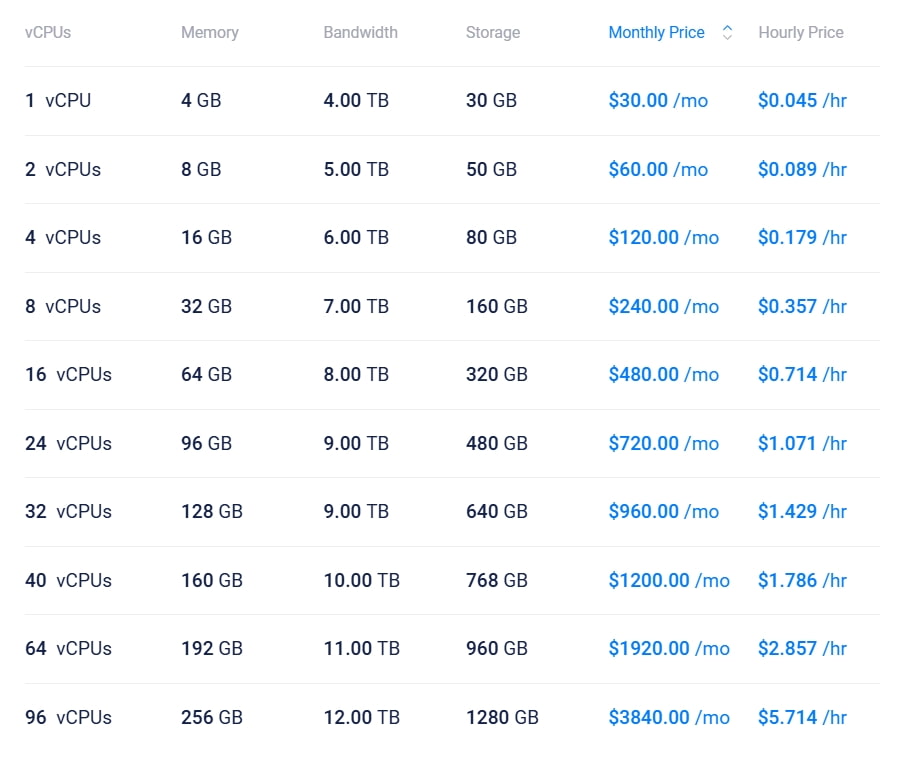Click the Monthly Price sort arrows icon
Screen dimensions: 909x764
727,32
